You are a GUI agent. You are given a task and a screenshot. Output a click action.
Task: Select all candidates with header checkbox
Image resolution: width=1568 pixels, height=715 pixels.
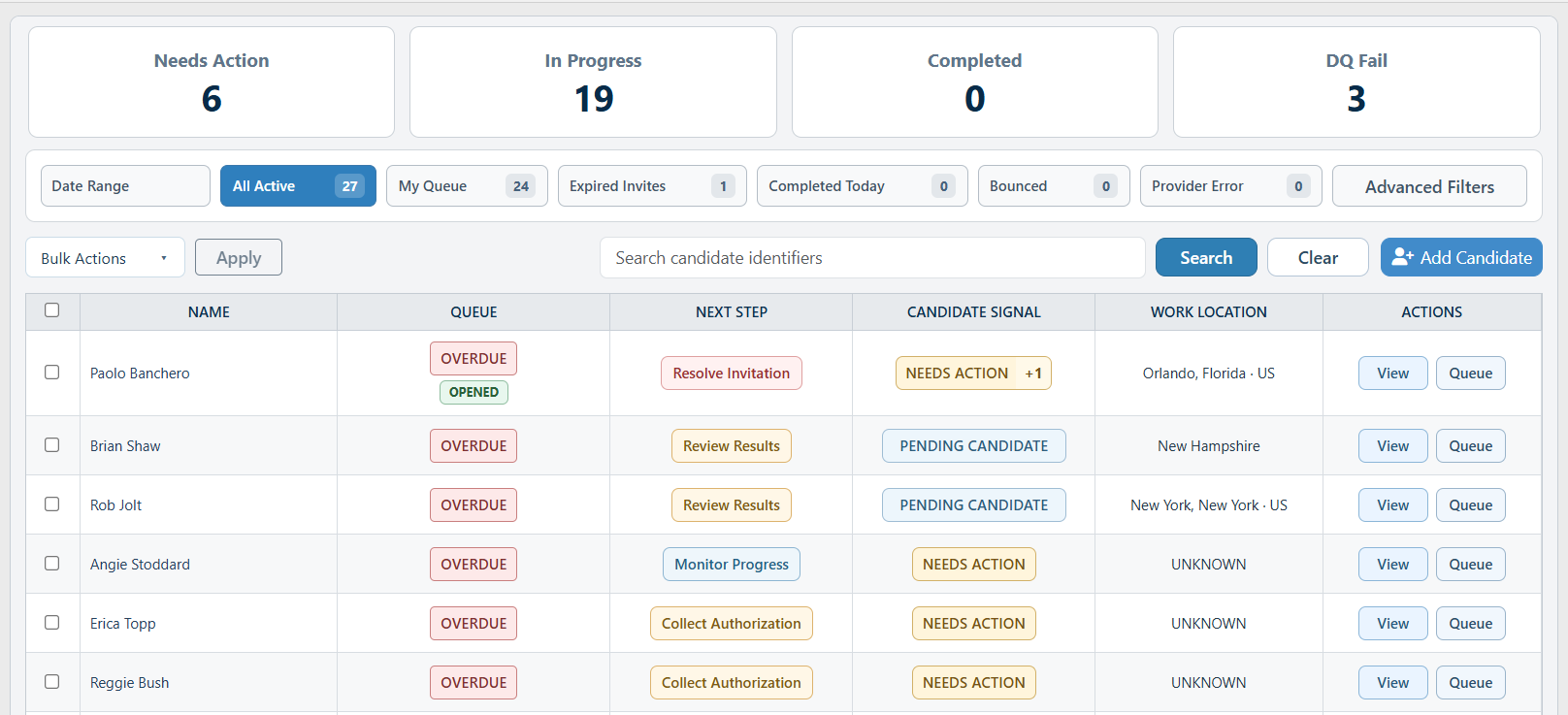pyautogui.click(x=52, y=310)
